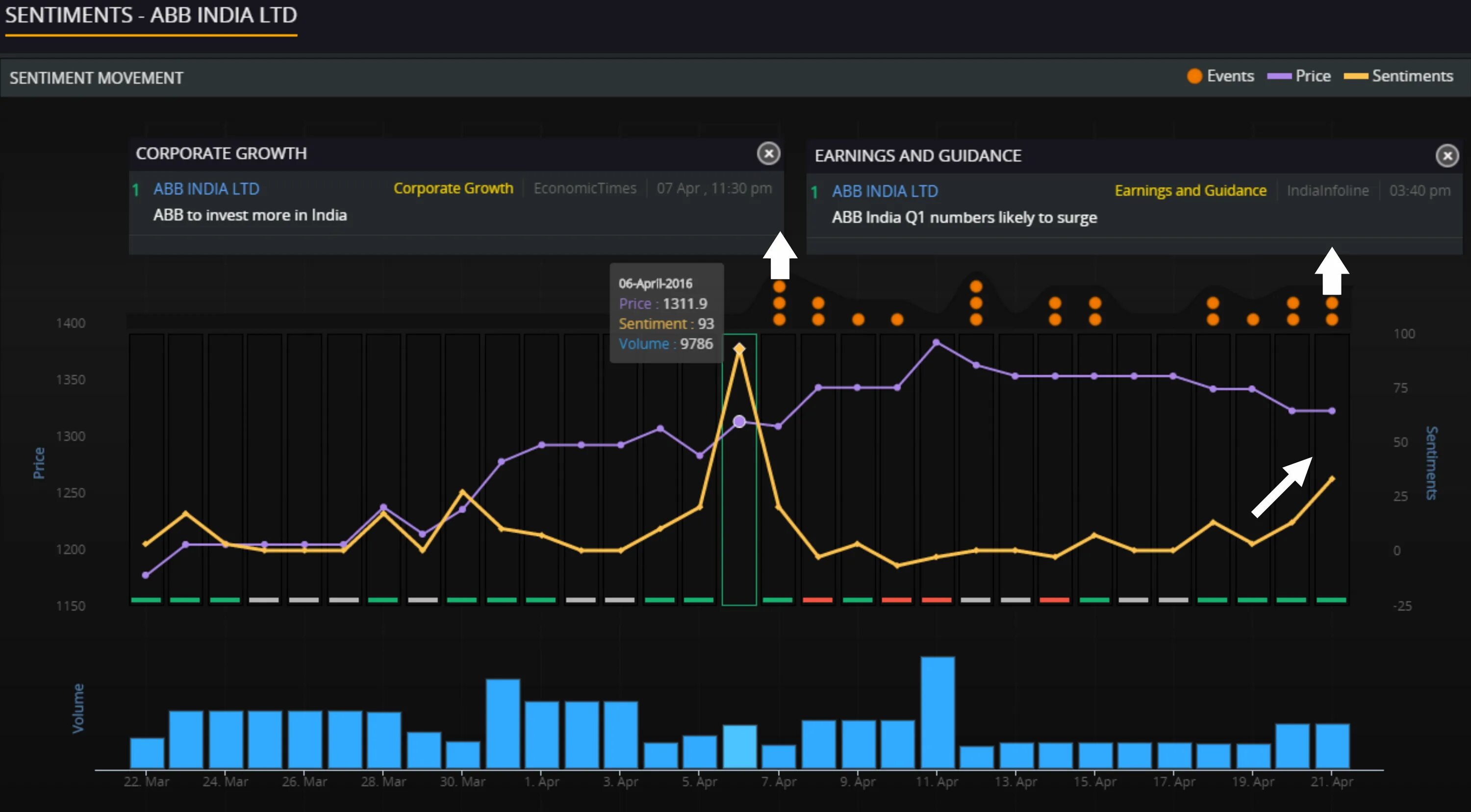Screen dimensions: 1471x812
Task: Click the topmost event dot above 7 Apr
Action: click(780, 287)
